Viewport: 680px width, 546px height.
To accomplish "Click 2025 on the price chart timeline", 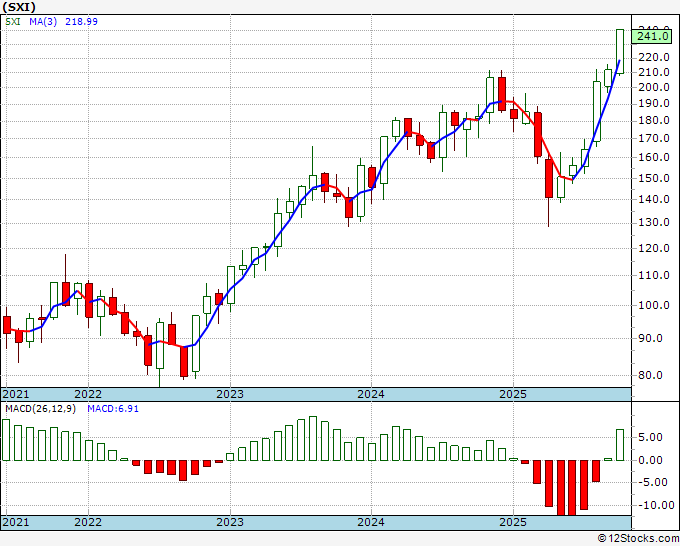I will pos(513,394).
